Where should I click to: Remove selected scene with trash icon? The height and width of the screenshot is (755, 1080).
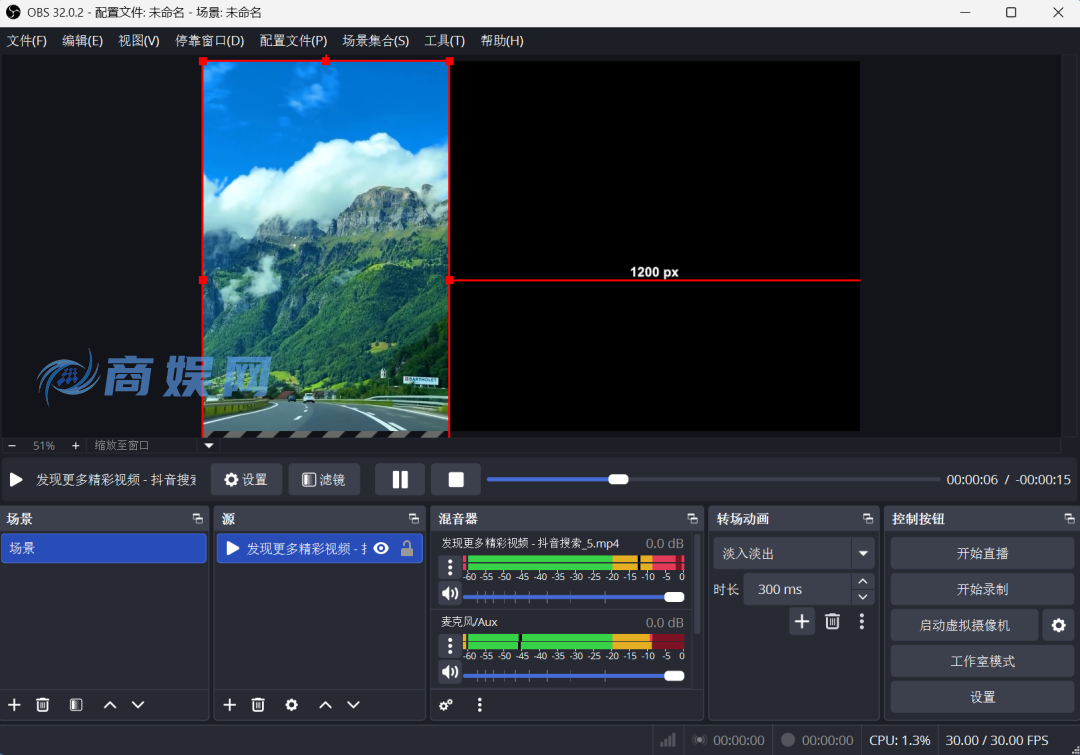coord(43,705)
